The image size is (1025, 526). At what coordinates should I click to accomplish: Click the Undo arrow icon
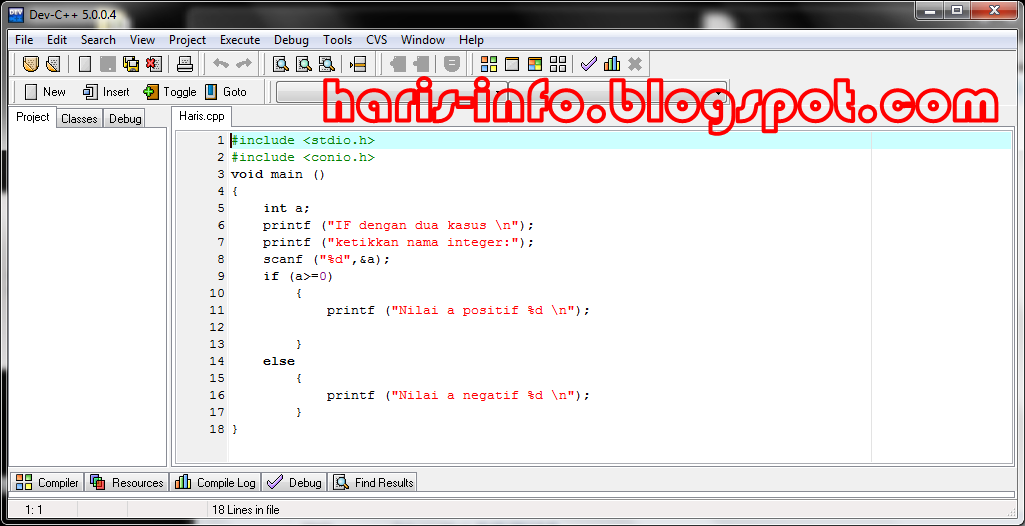coord(221,64)
